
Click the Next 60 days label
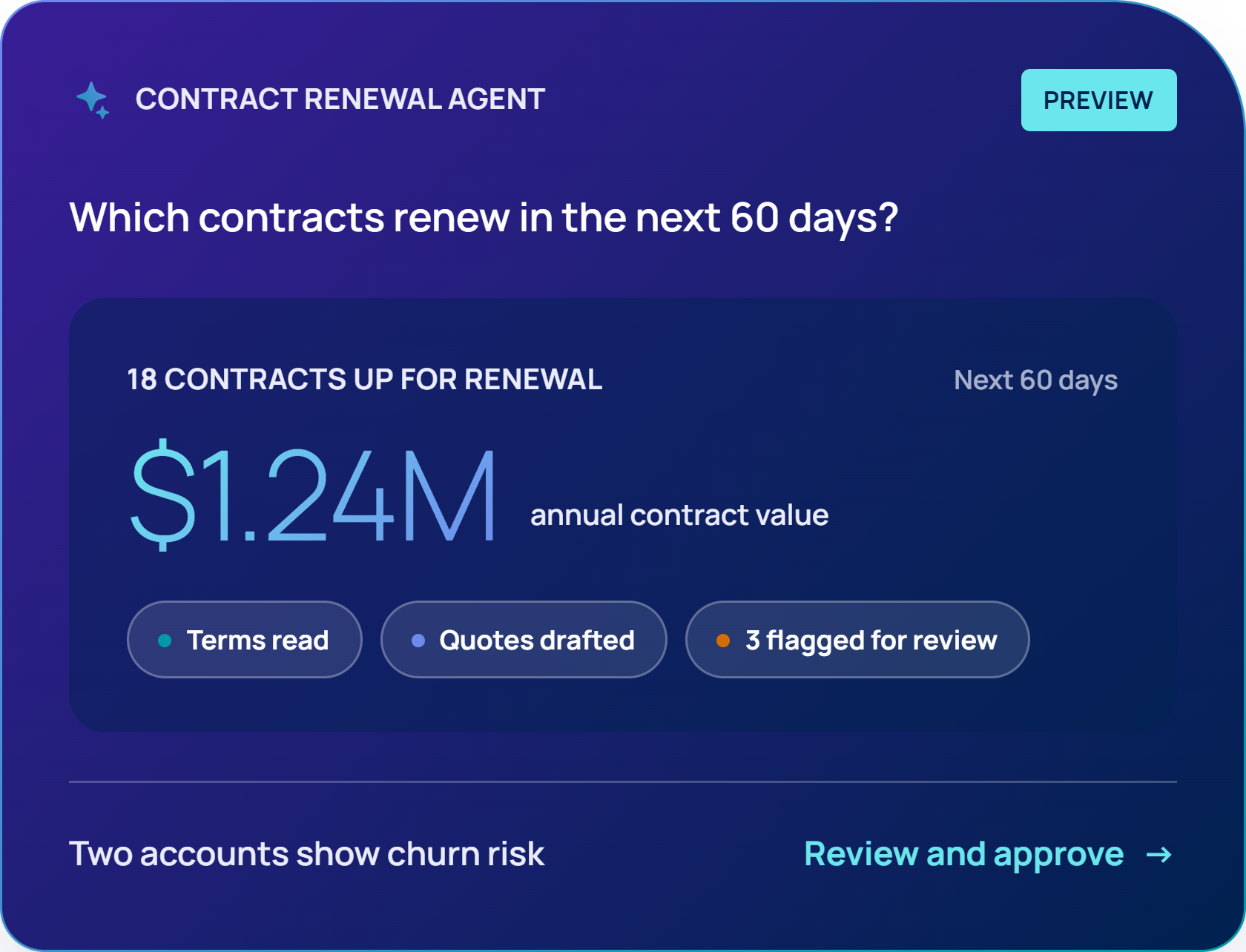point(1035,380)
